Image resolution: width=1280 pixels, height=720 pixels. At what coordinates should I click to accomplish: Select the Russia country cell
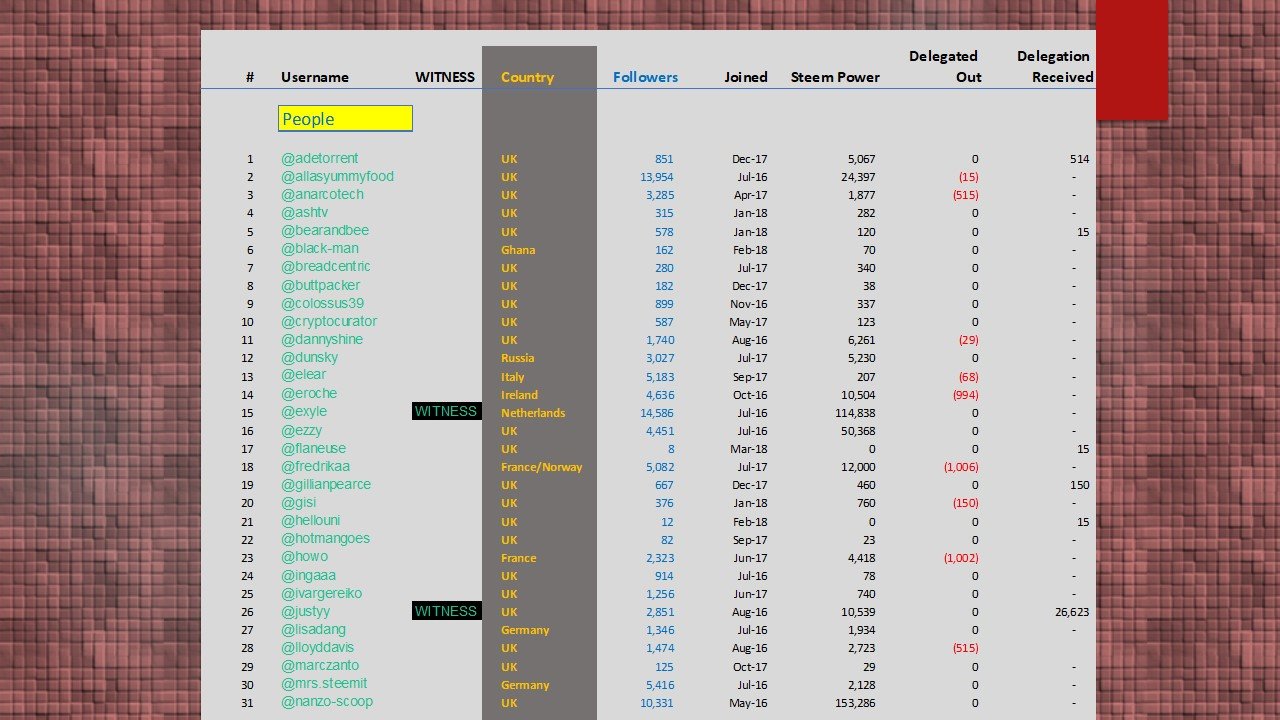tap(518, 358)
